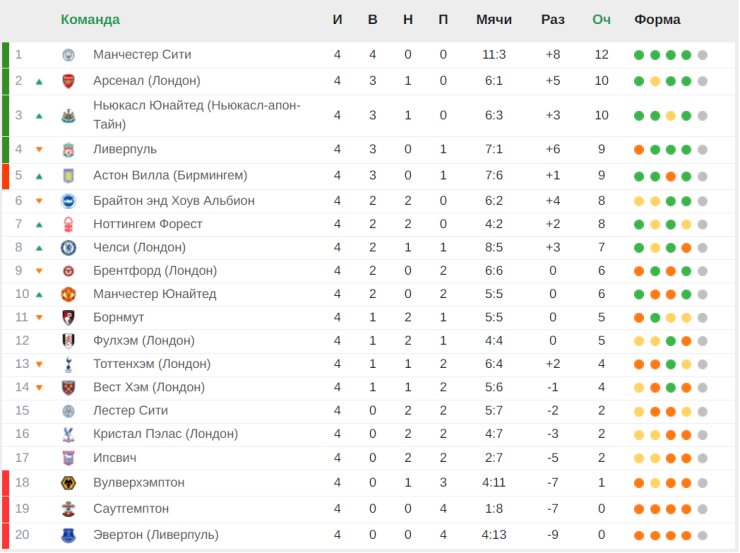Click the Chelsea crest in row 8
The height and width of the screenshot is (553, 740).
coord(68,248)
